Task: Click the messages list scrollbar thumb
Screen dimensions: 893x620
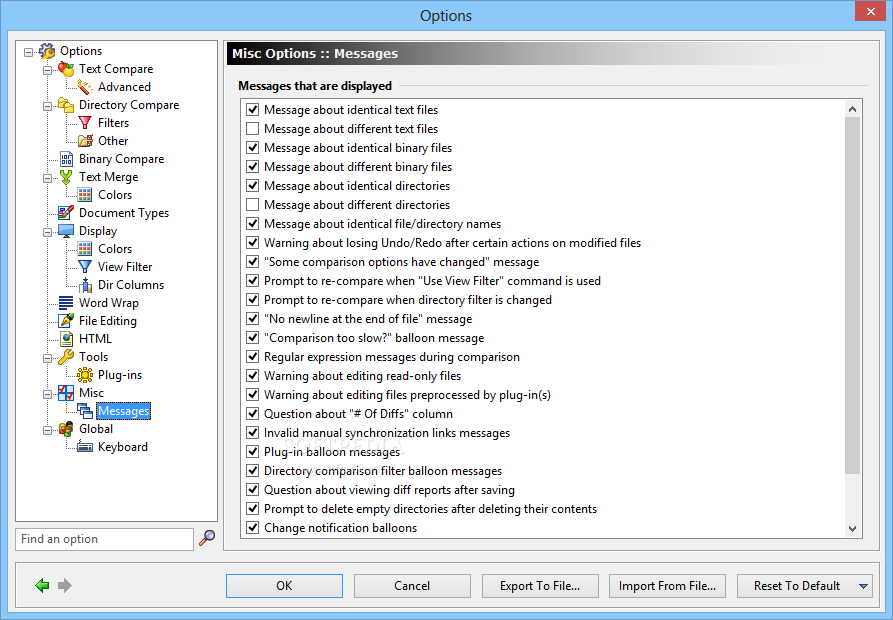Action: 852,295
